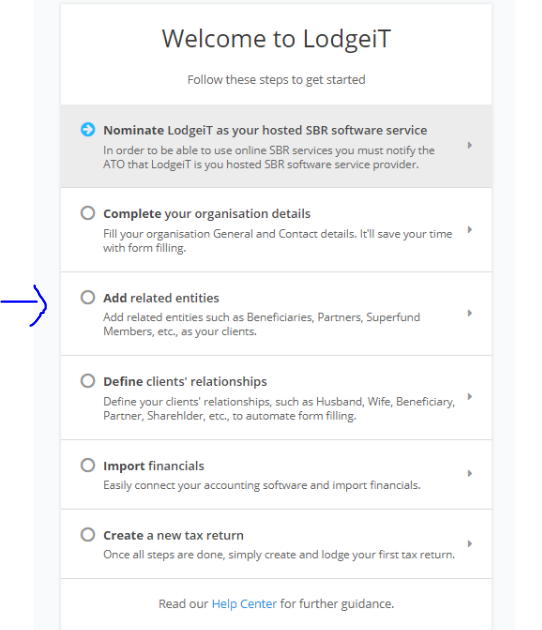
Task: Click the Create a new tax return title
Action: 173,535
